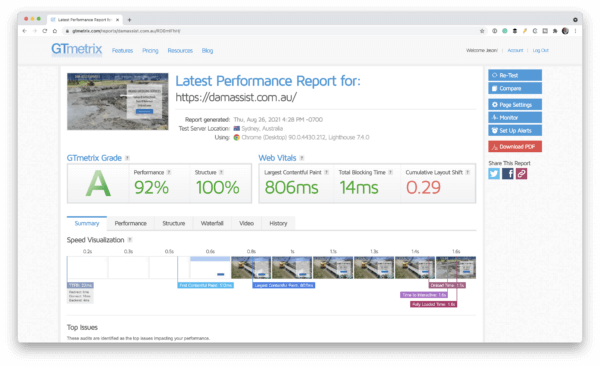Viewport: 600px width, 366px height.
Task: Click the browser profile avatar
Action: tap(565, 31)
